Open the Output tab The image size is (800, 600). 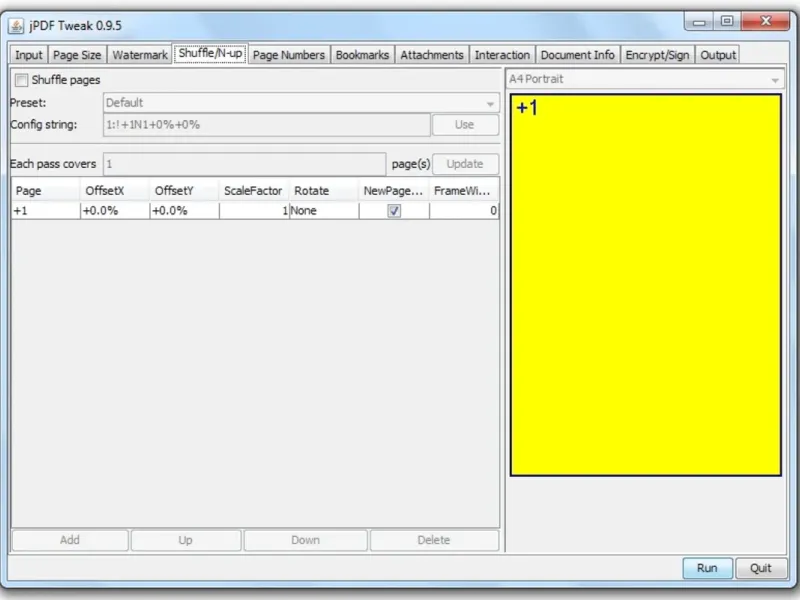pyautogui.click(x=718, y=55)
